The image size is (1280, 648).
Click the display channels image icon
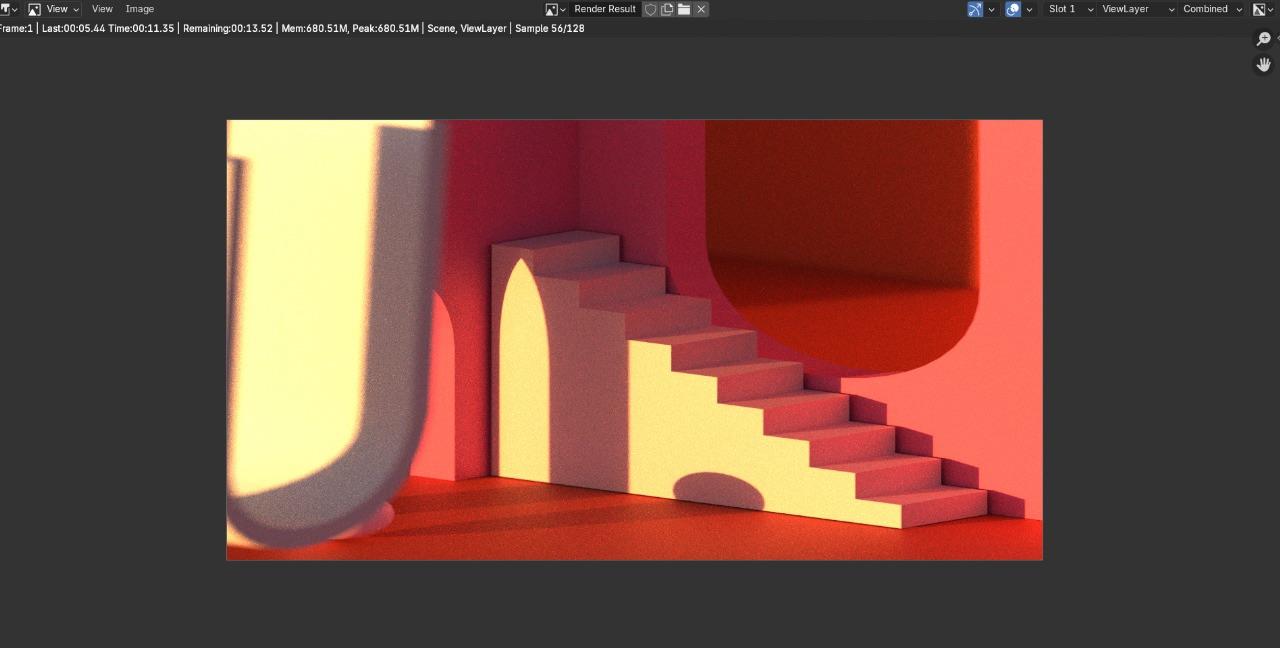tap(1258, 9)
